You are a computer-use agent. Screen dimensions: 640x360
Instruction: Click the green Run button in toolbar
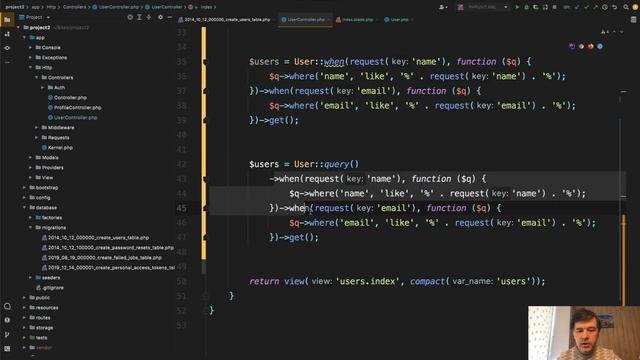tap(517, 7)
